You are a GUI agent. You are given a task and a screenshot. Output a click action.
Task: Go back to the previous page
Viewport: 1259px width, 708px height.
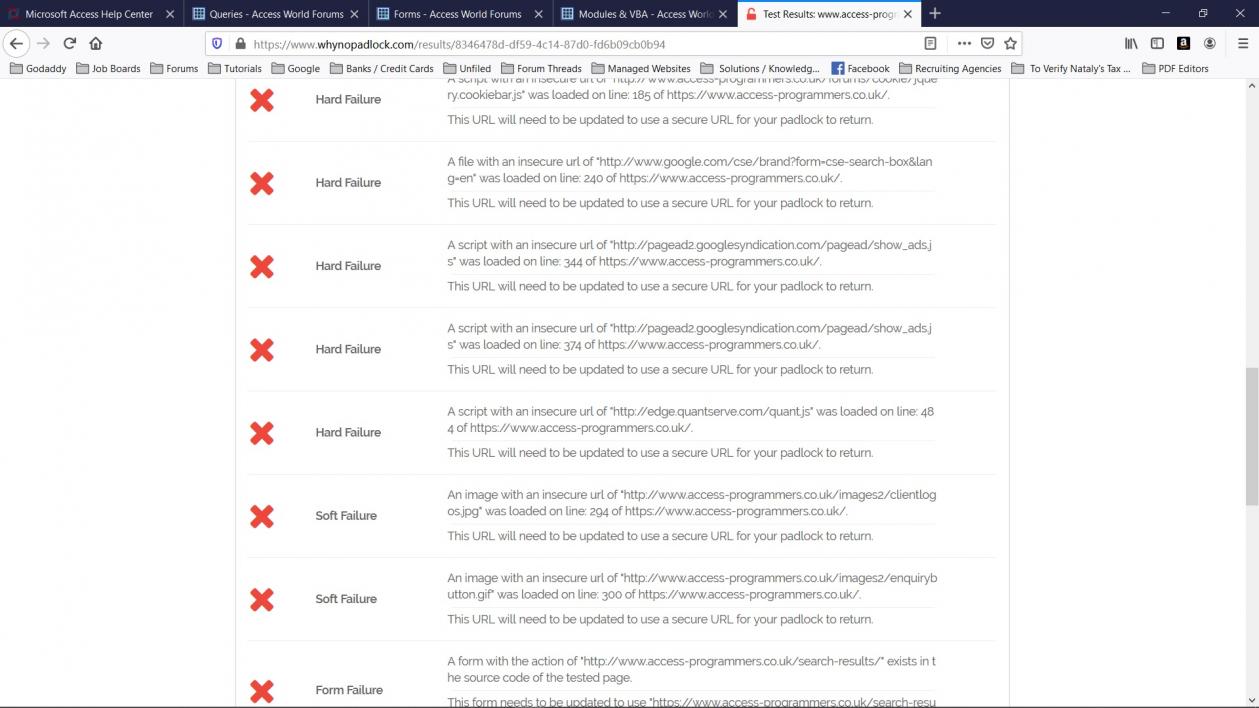coord(16,43)
